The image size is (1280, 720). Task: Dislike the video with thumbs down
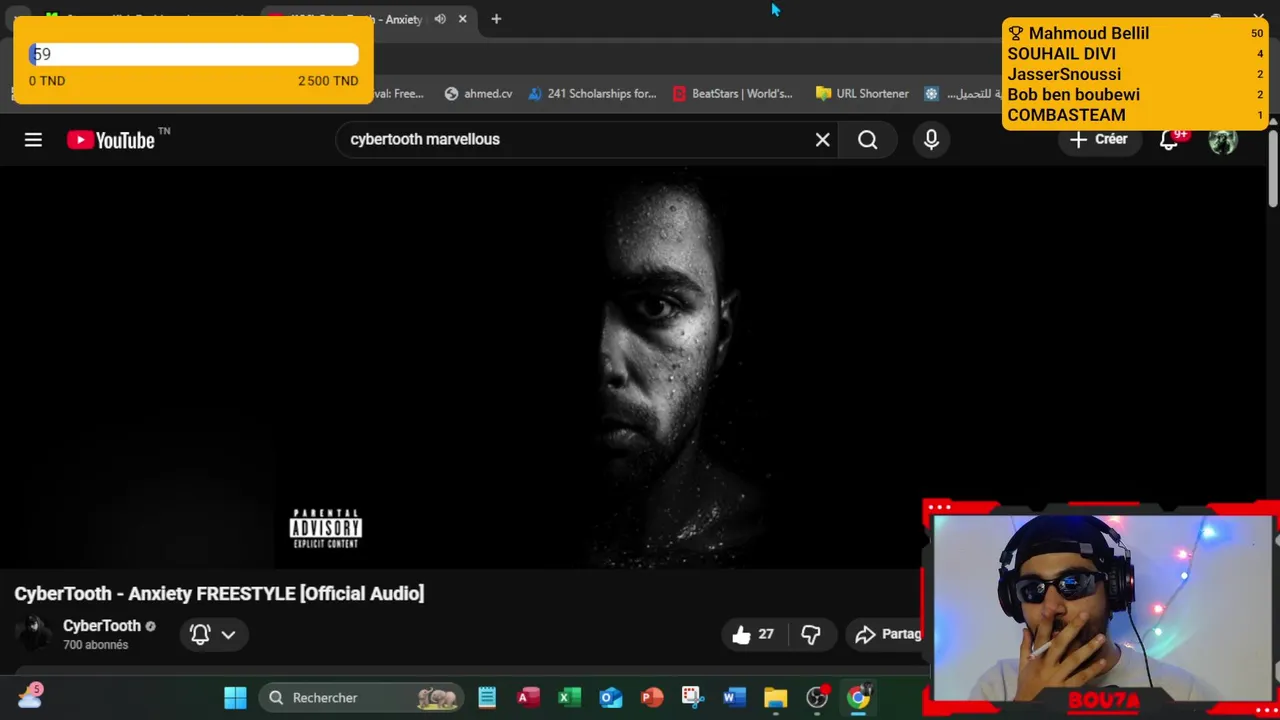[x=811, y=634]
